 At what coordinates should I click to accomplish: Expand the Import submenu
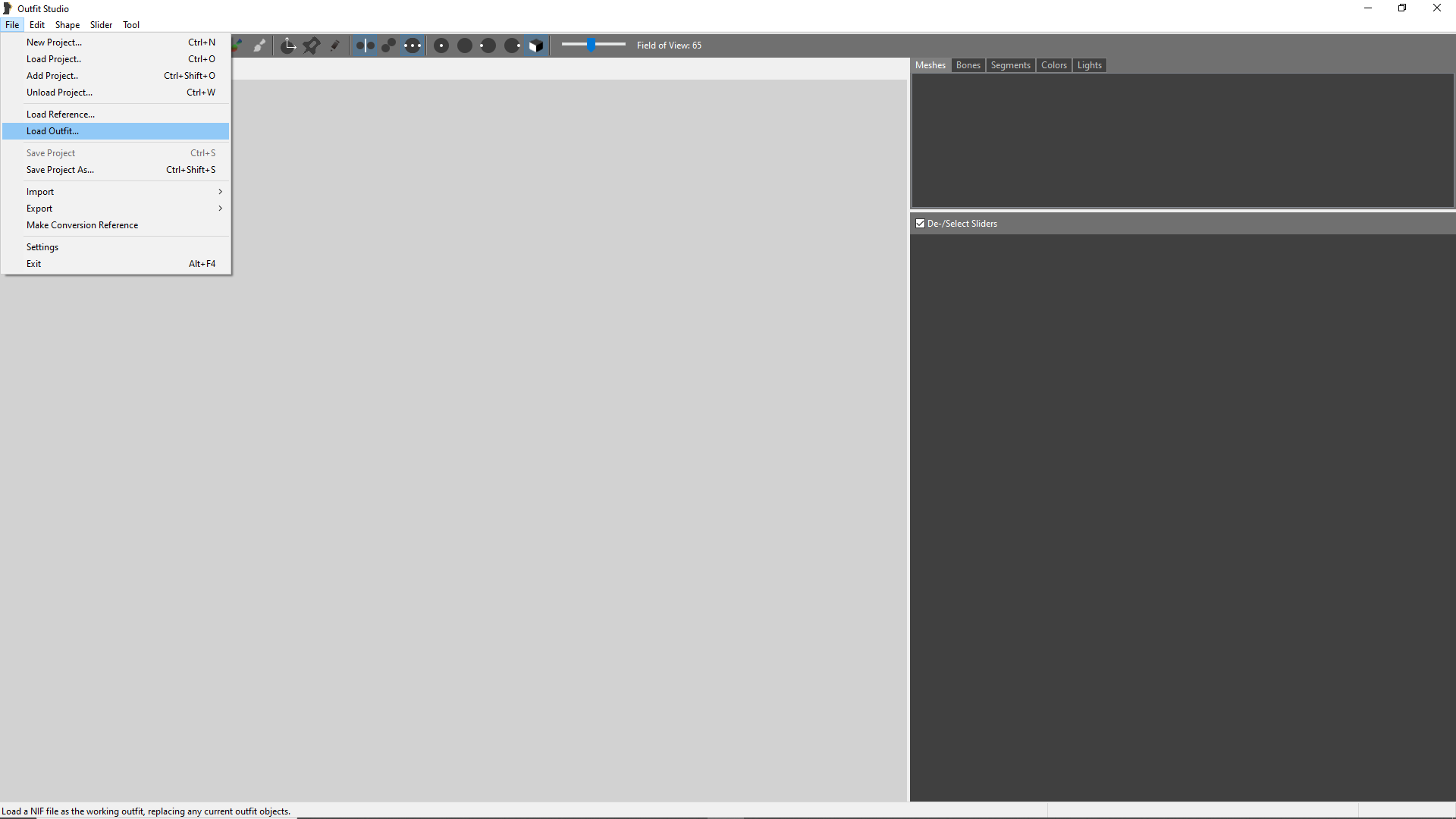click(x=116, y=192)
